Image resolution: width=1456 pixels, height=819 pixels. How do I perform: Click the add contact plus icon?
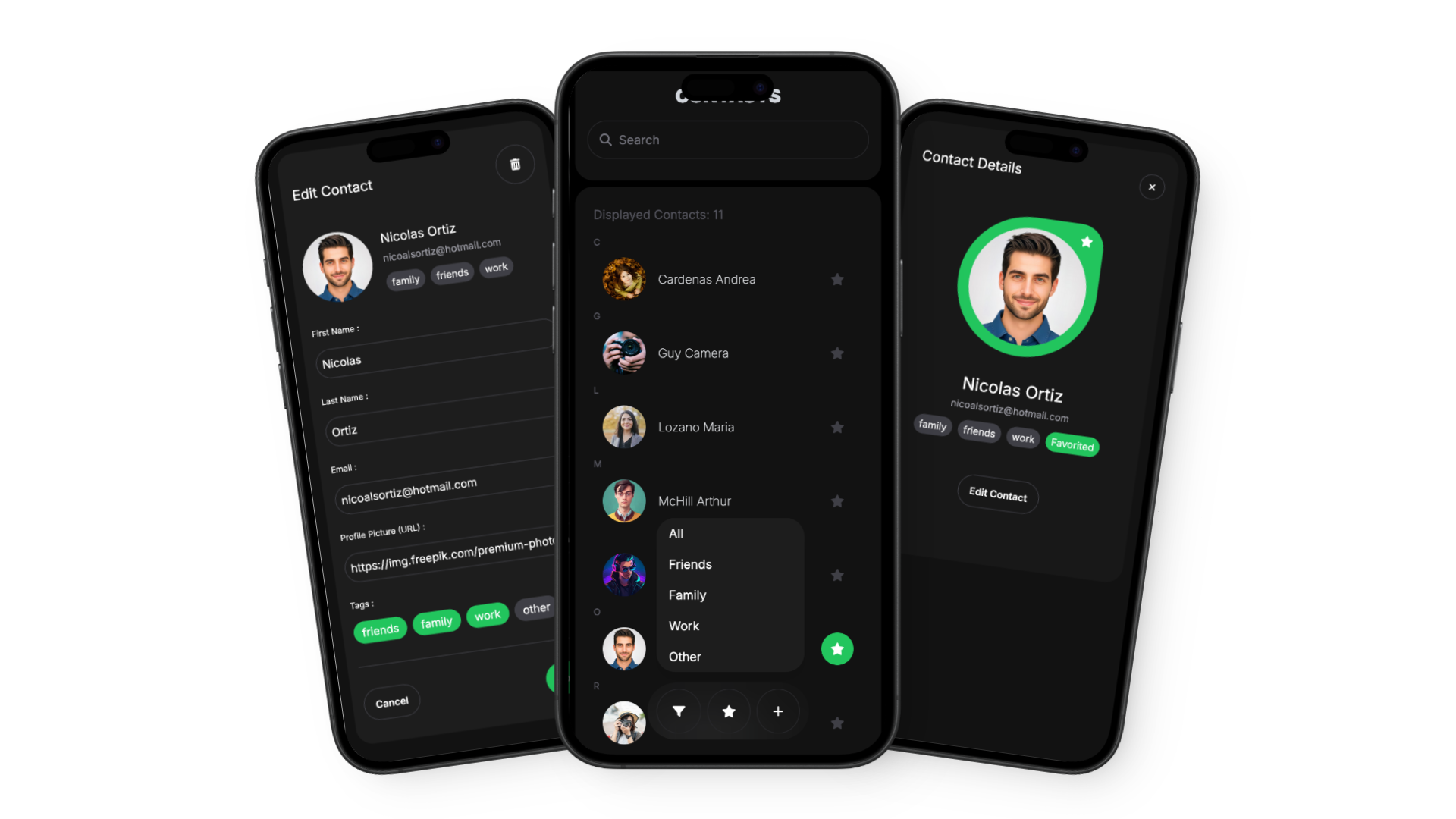pos(778,711)
